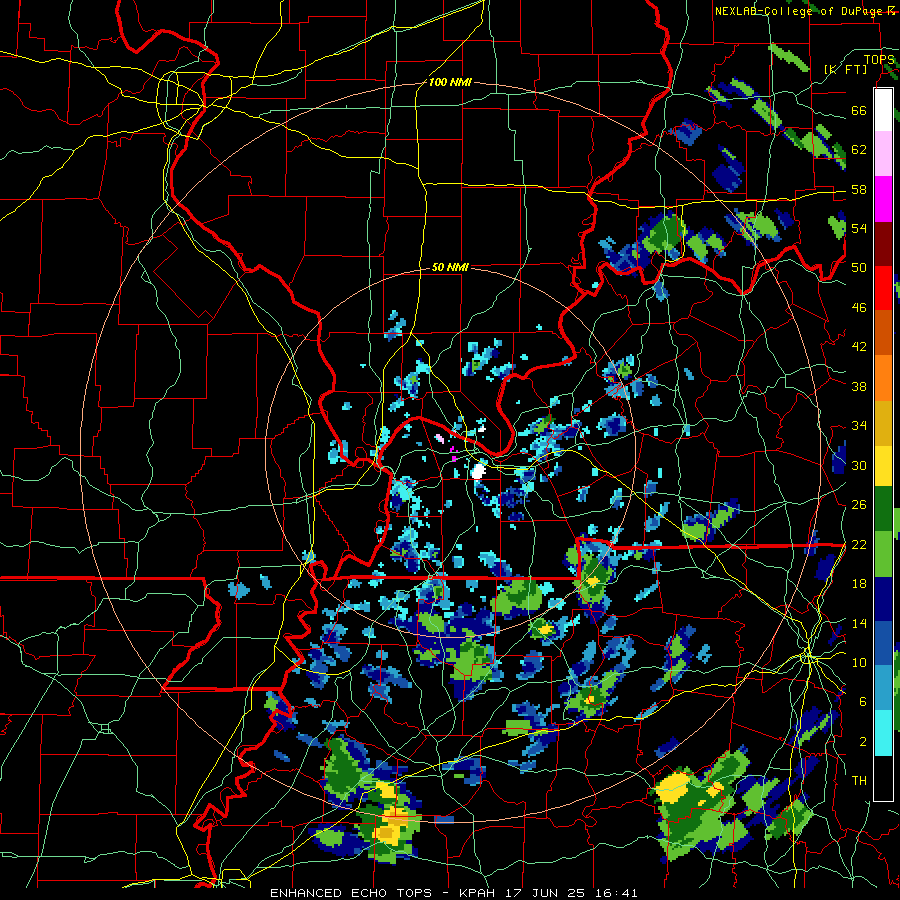The image size is (900, 900).
Task: Click the 18 label on the scale
Action: tap(859, 584)
